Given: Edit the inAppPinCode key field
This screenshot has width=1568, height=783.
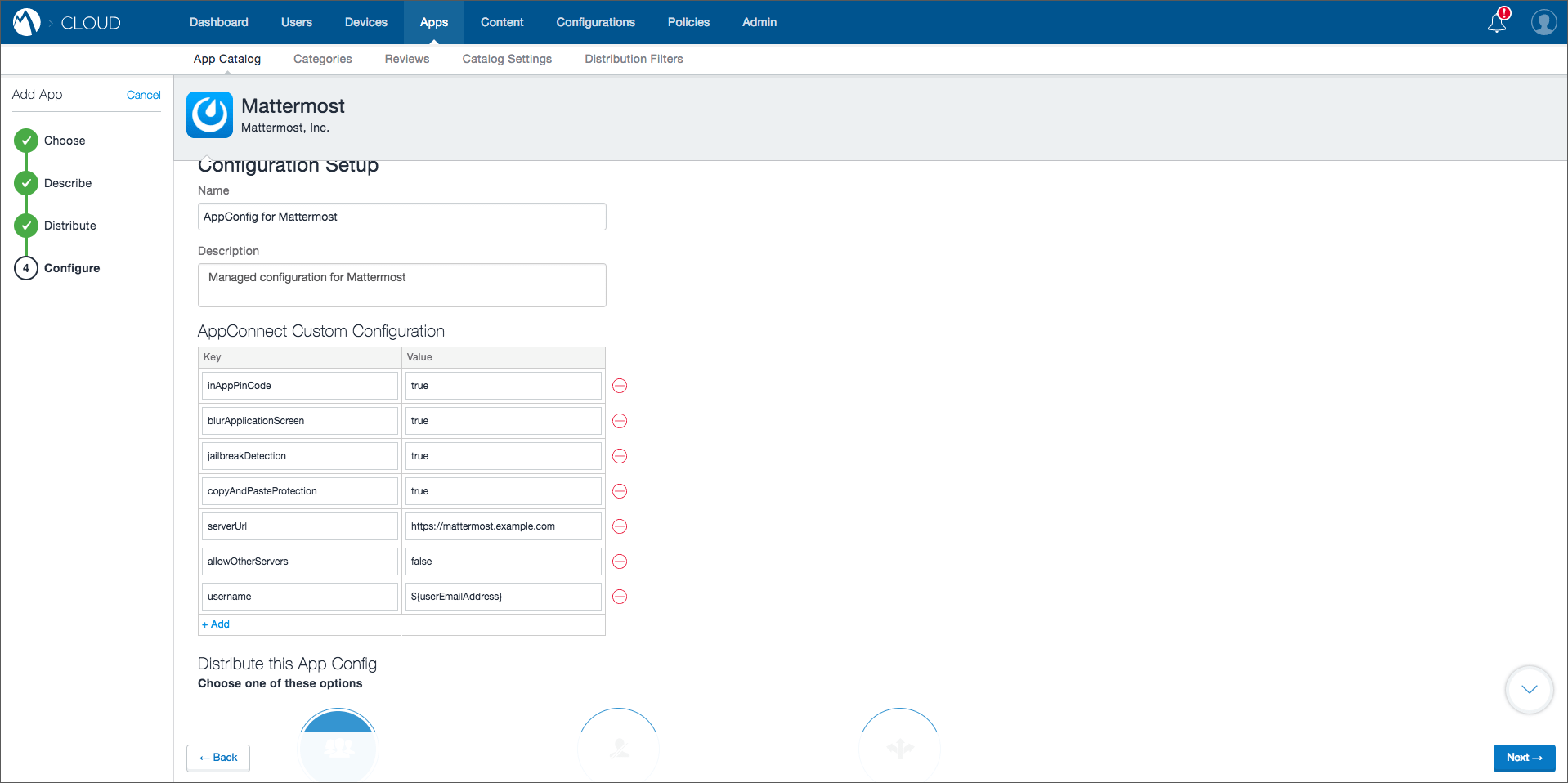Looking at the screenshot, I should 299,386.
